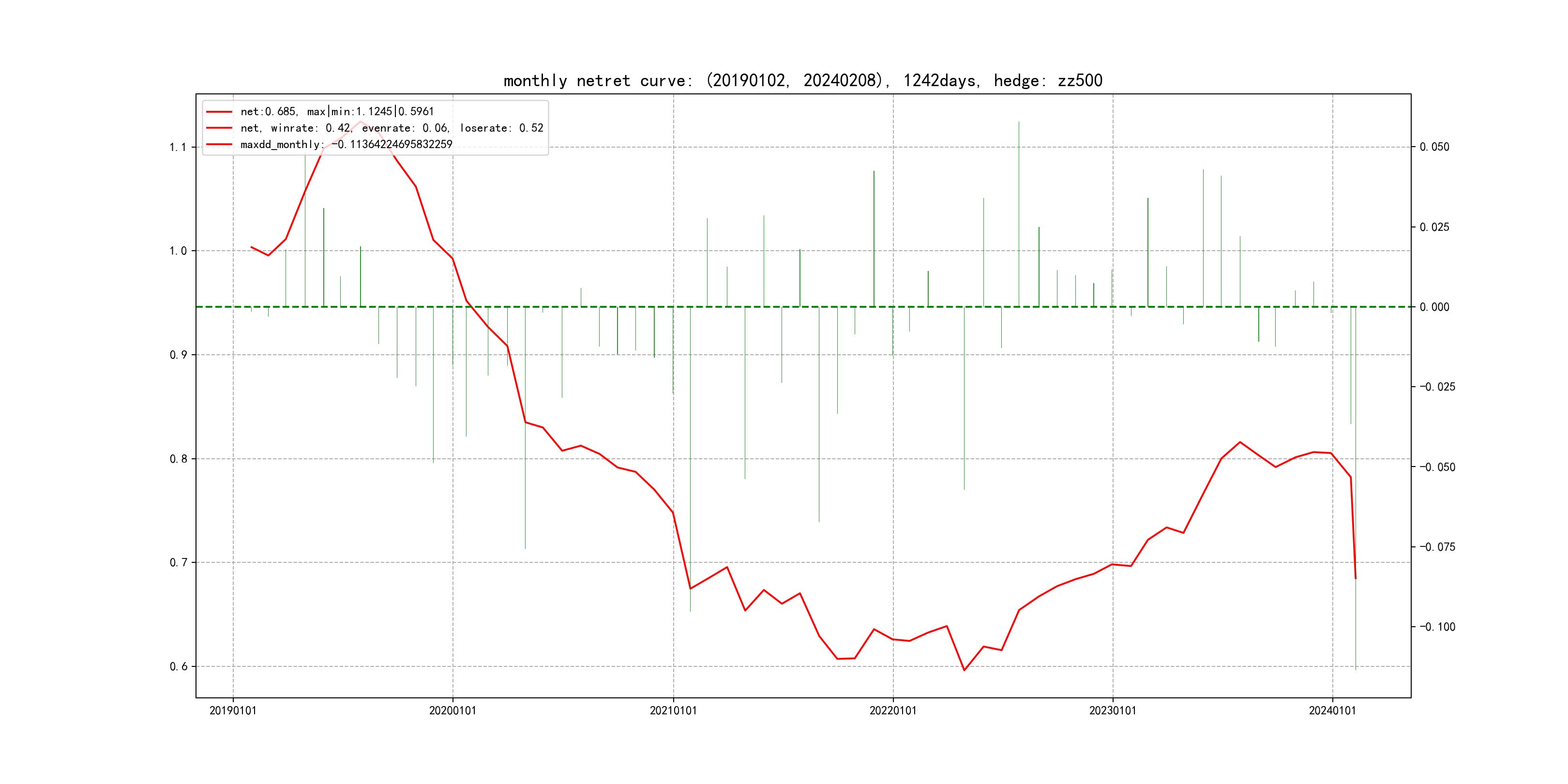Viewport: 1568px width, 784px height.
Task: Click the 20210101 x-axis date label
Action: coord(673,710)
